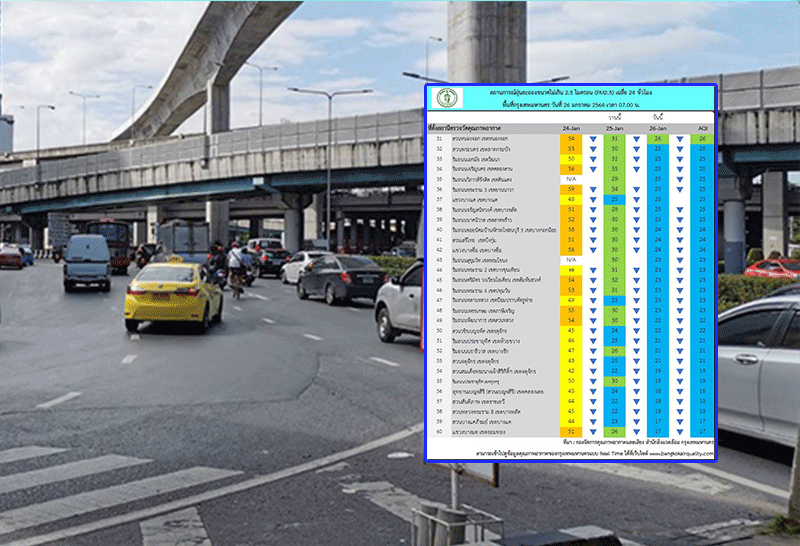Viewport: 800px width, 546px height.
Task: Select the 24-Jan column header
Action: pyautogui.click(x=570, y=128)
